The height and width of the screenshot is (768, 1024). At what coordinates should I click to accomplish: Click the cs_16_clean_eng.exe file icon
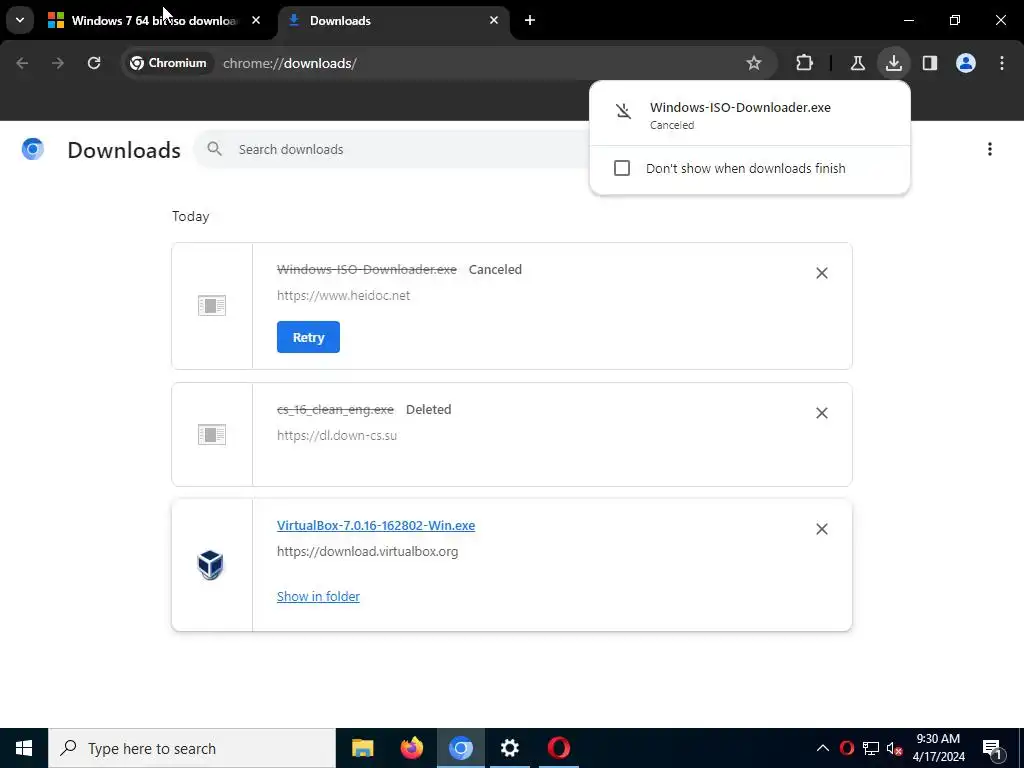tap(212, 434)
